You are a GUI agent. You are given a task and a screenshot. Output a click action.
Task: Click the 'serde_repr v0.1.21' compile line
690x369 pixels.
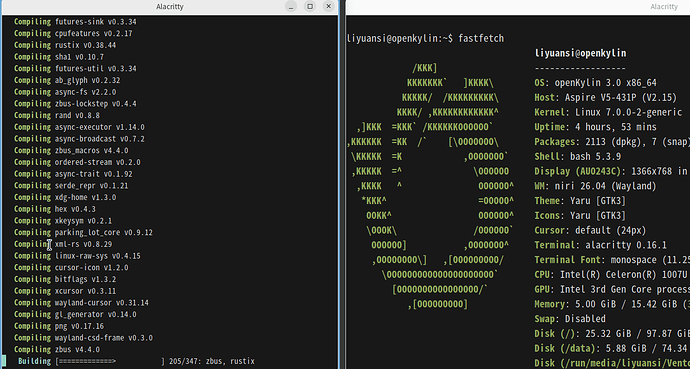click(x=71, y=186)
